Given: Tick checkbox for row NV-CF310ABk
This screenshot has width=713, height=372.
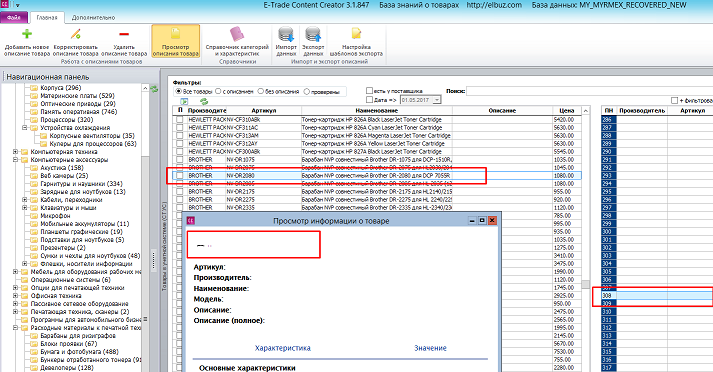Looking at the screenshot, I should point(180,120).
